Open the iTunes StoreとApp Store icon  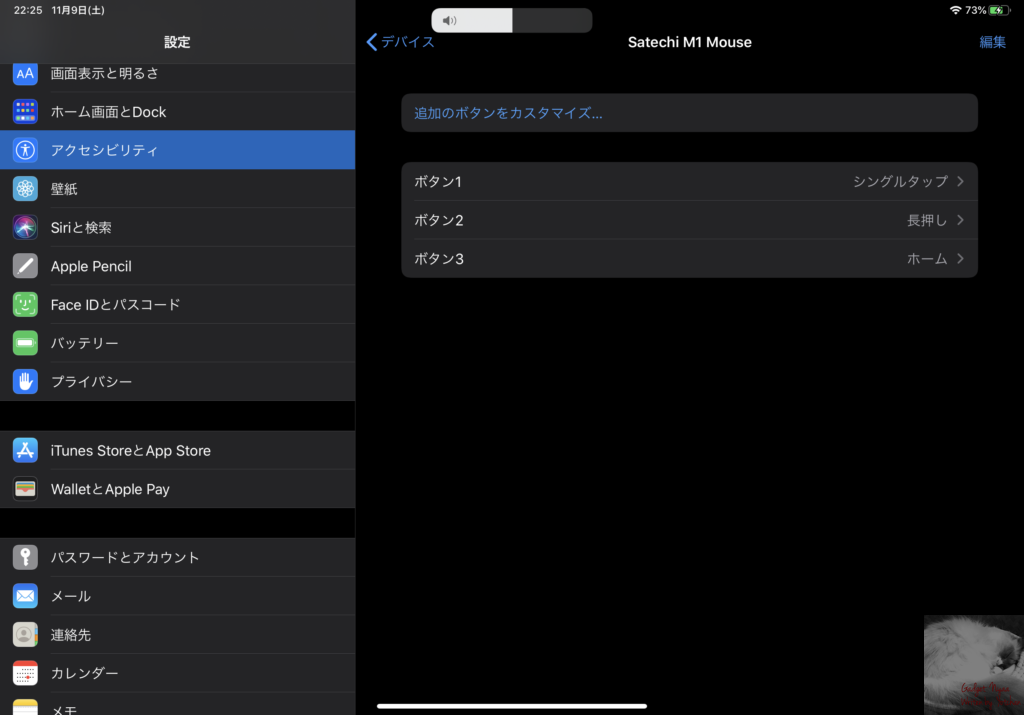tap(25, 451)
